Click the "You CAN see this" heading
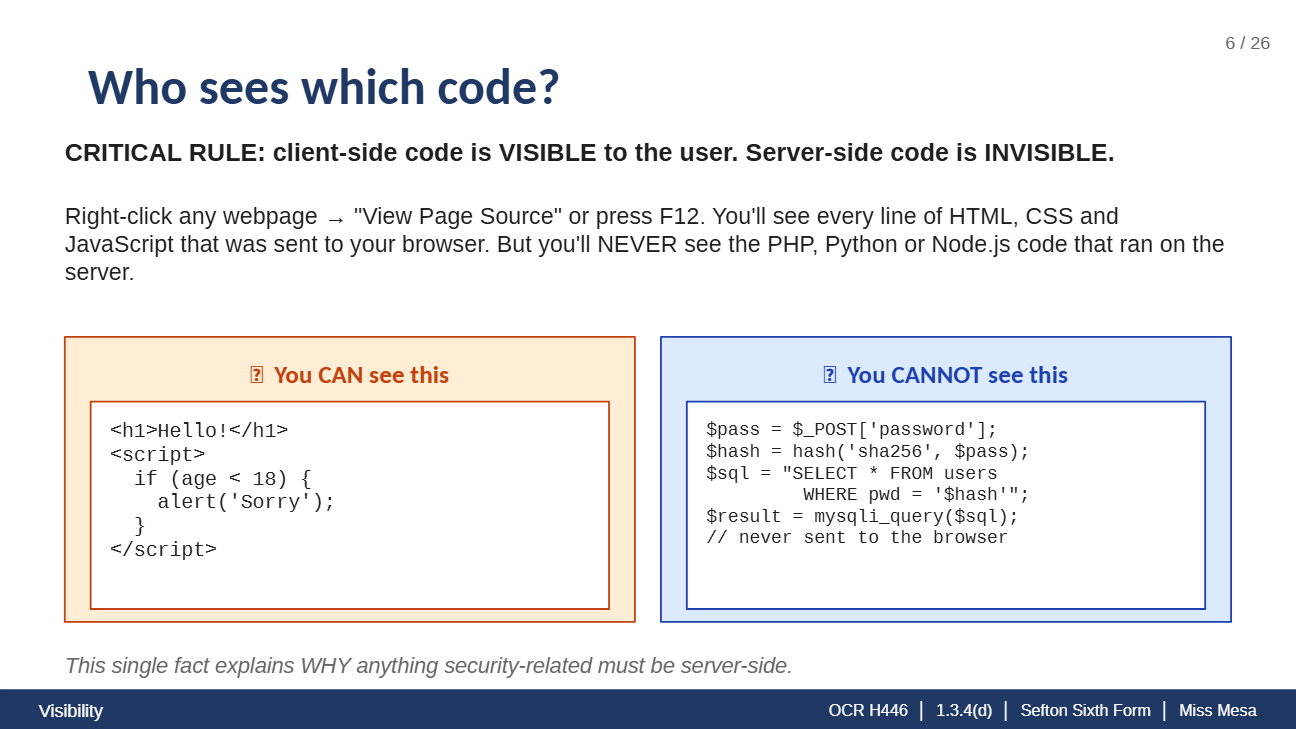Viewport: 1296px width, 729px height. click(x=361, y=375)
